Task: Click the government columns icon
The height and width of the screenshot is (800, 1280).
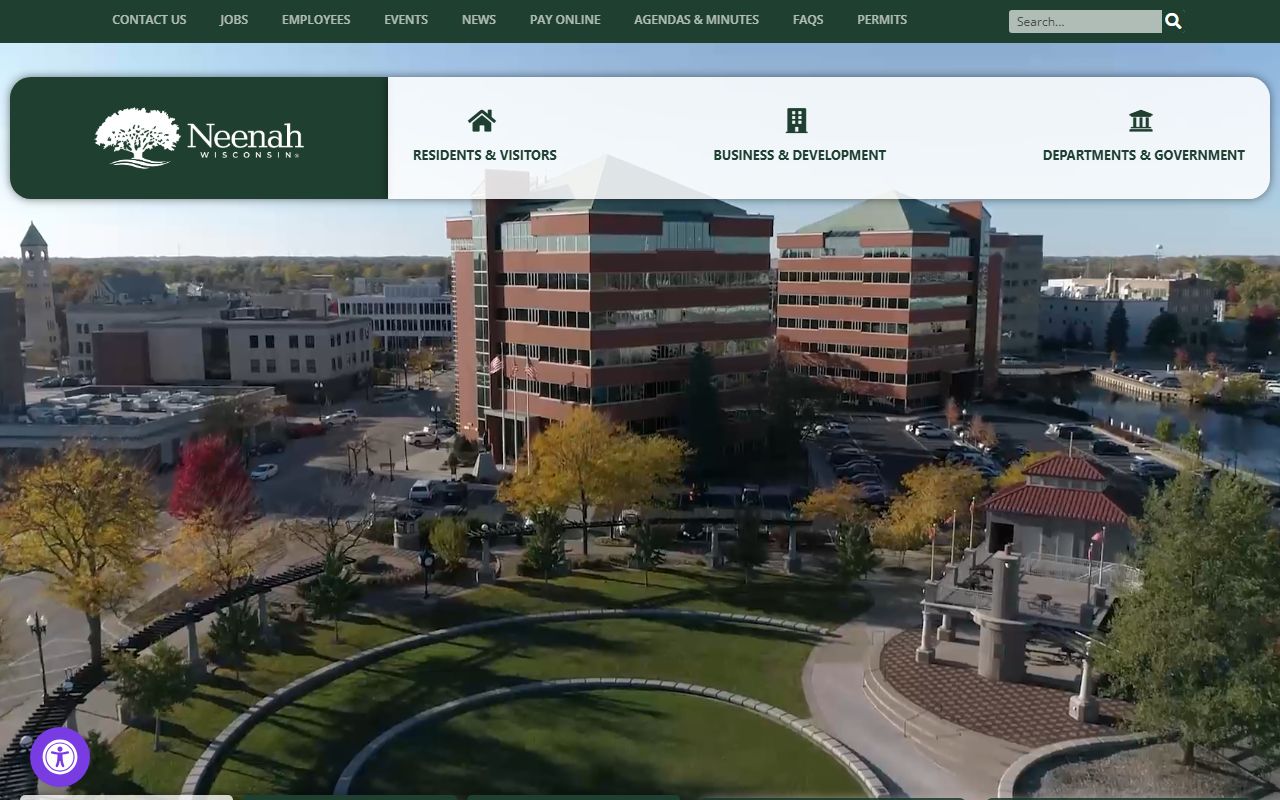Action: click(1141, 121)
